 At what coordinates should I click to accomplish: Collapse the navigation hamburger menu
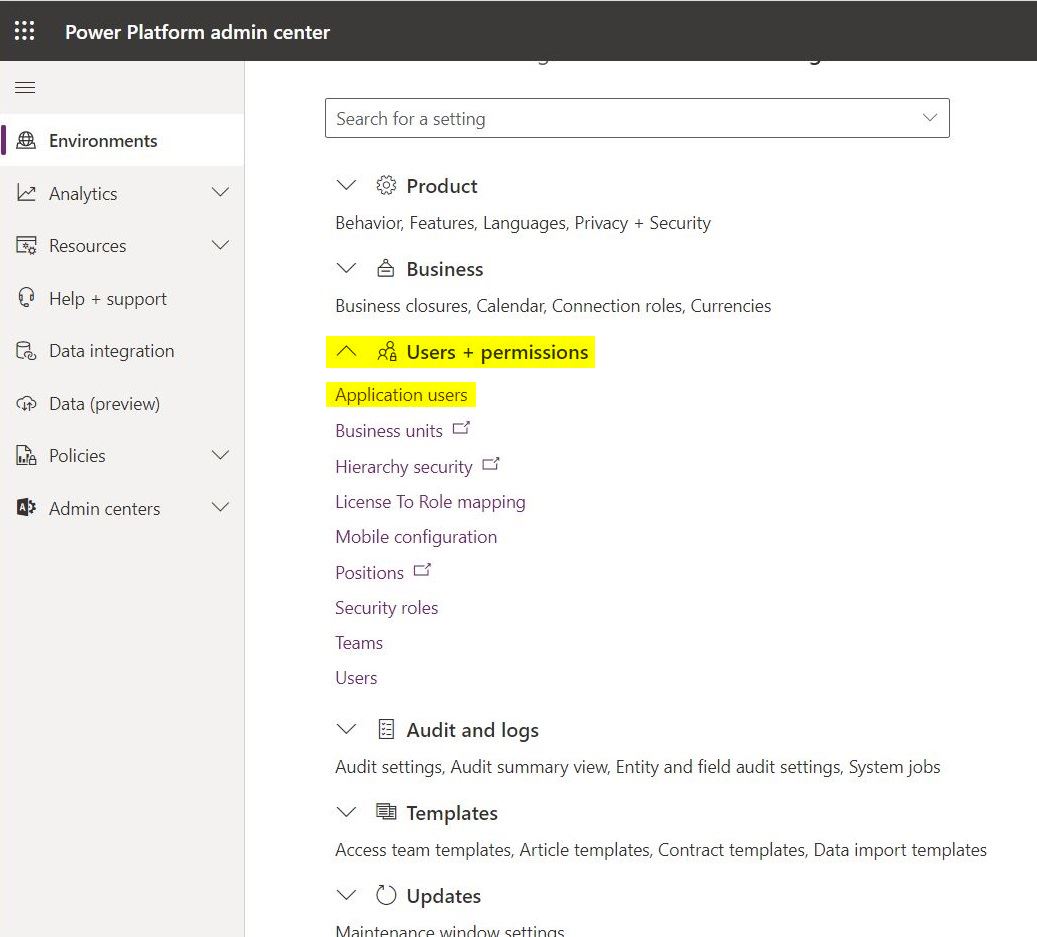[25, 87]
